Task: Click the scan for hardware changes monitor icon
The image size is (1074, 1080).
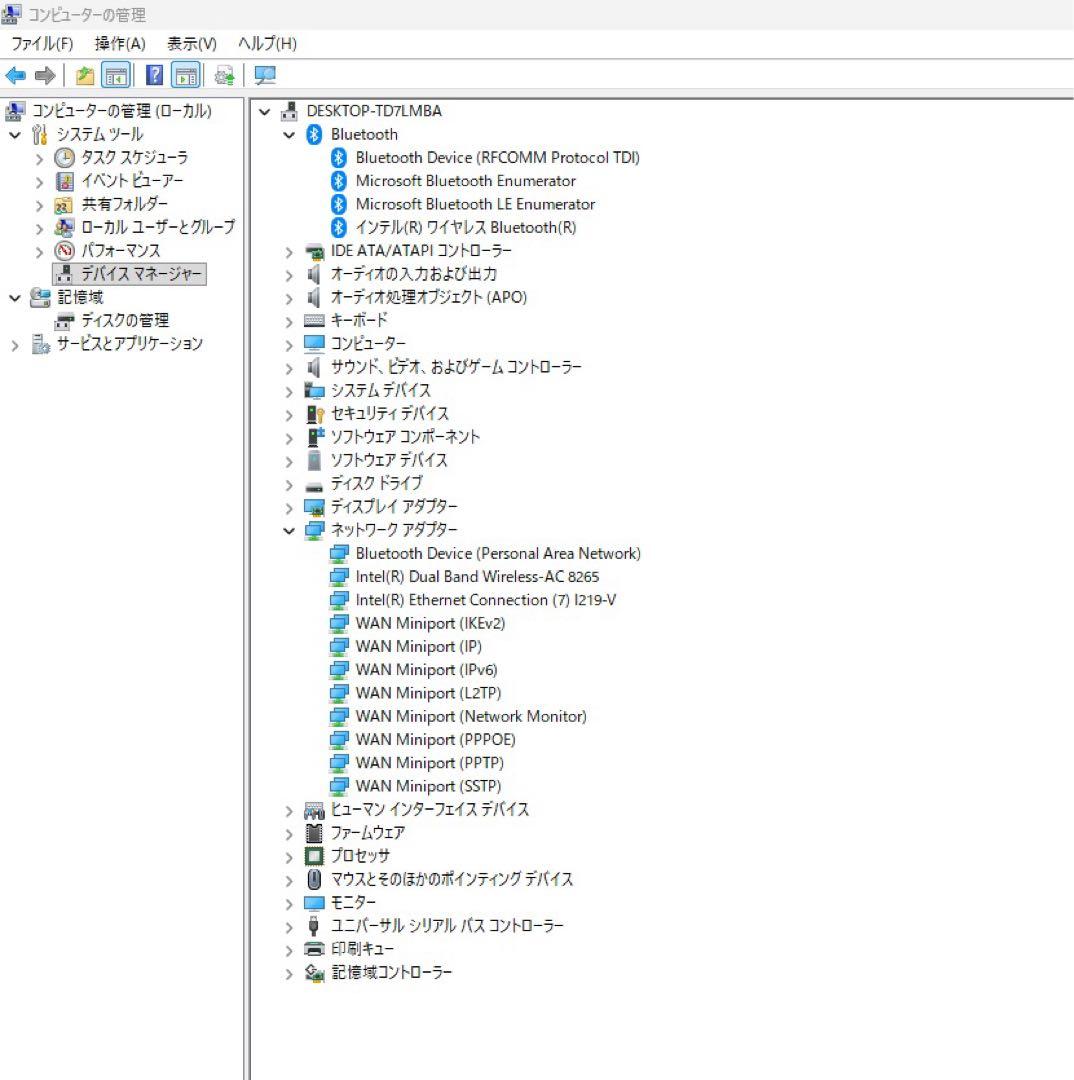Action: coord(265,75)
